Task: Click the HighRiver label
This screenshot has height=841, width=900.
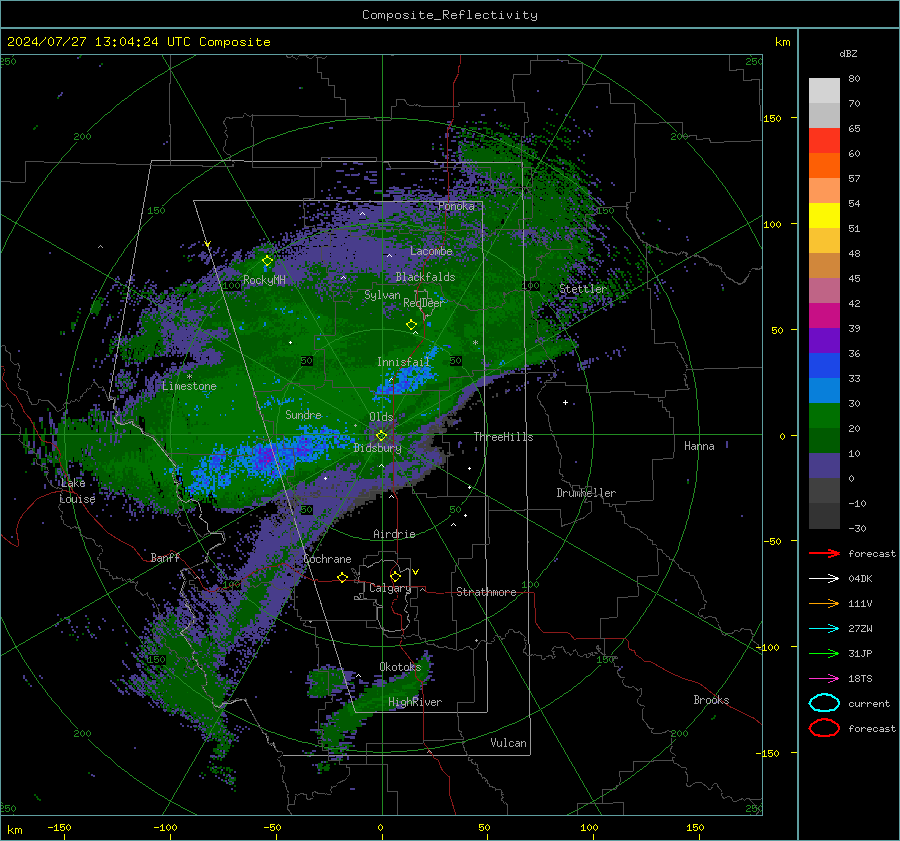Action: coord(415,702)
